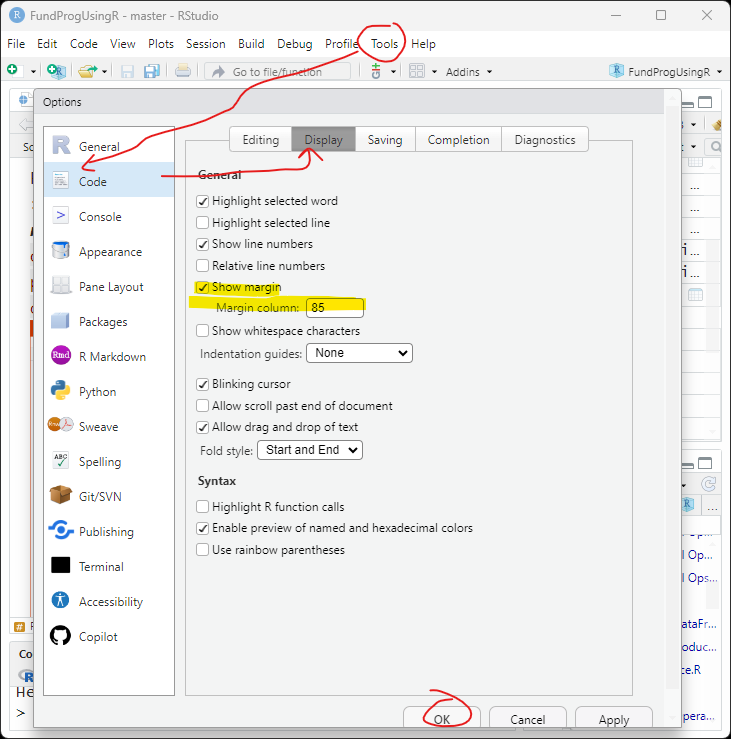731x739 pixels.
Task: Expand the Addins dropdown
Action: (468, 72)
